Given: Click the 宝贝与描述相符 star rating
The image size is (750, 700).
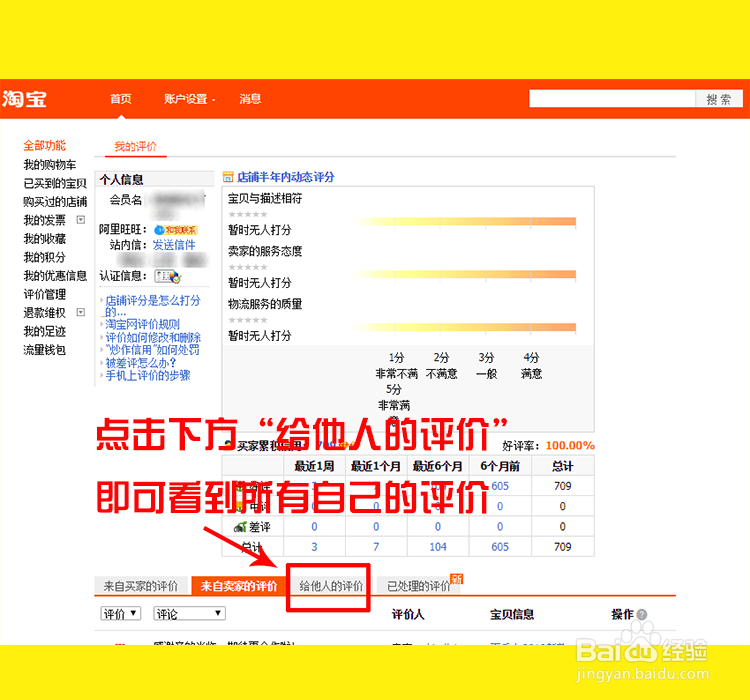Looking at the screenshot, I should 248,214.
